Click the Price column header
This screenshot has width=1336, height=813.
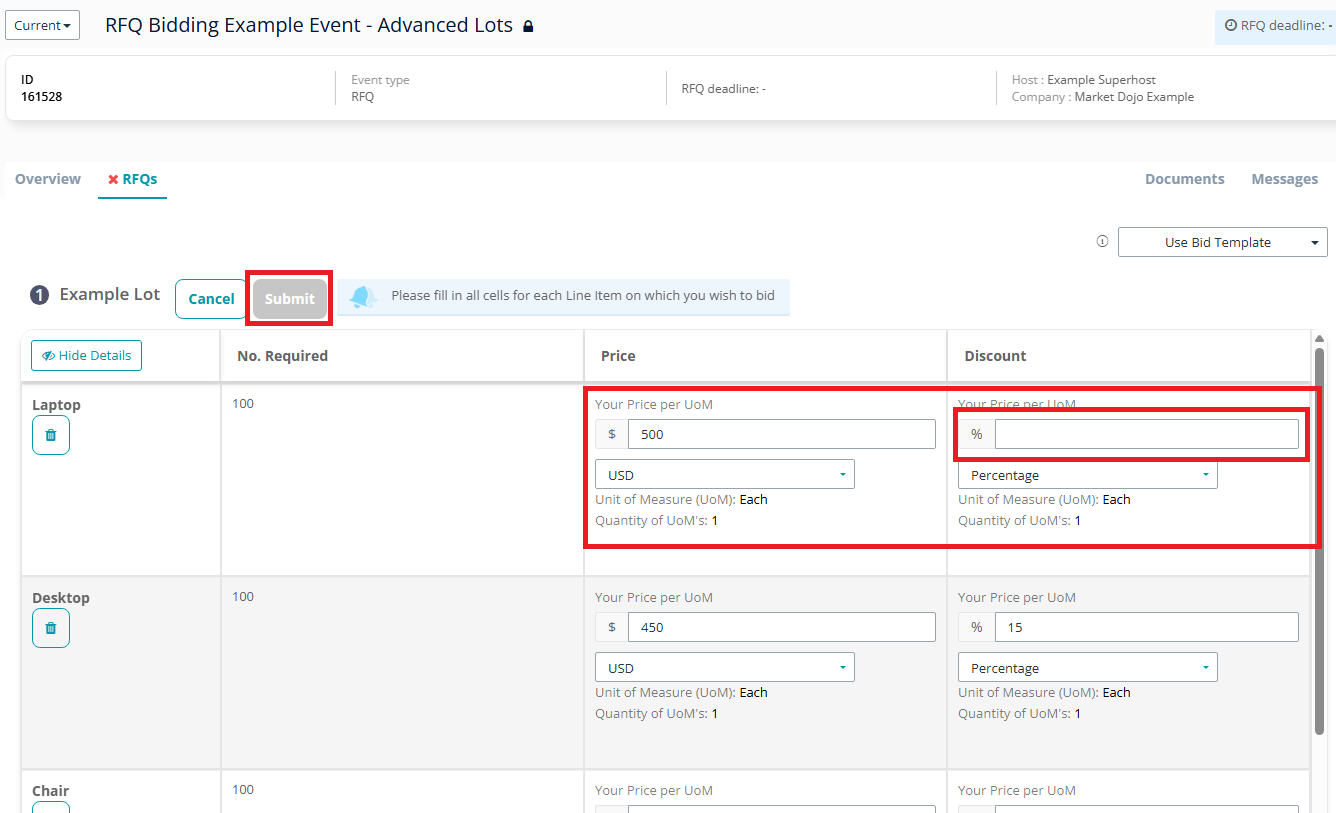(x=618, y=356)
